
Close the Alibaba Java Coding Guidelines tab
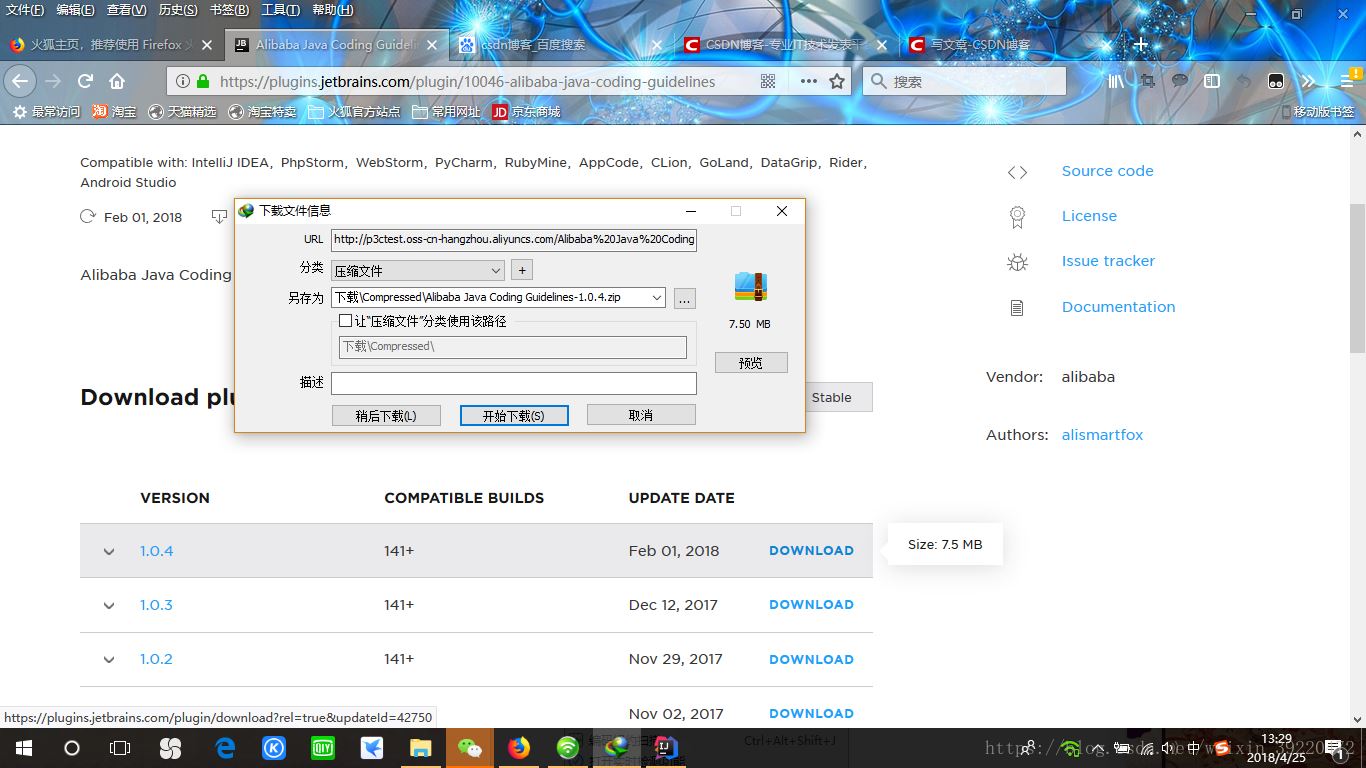click(432, 45)
